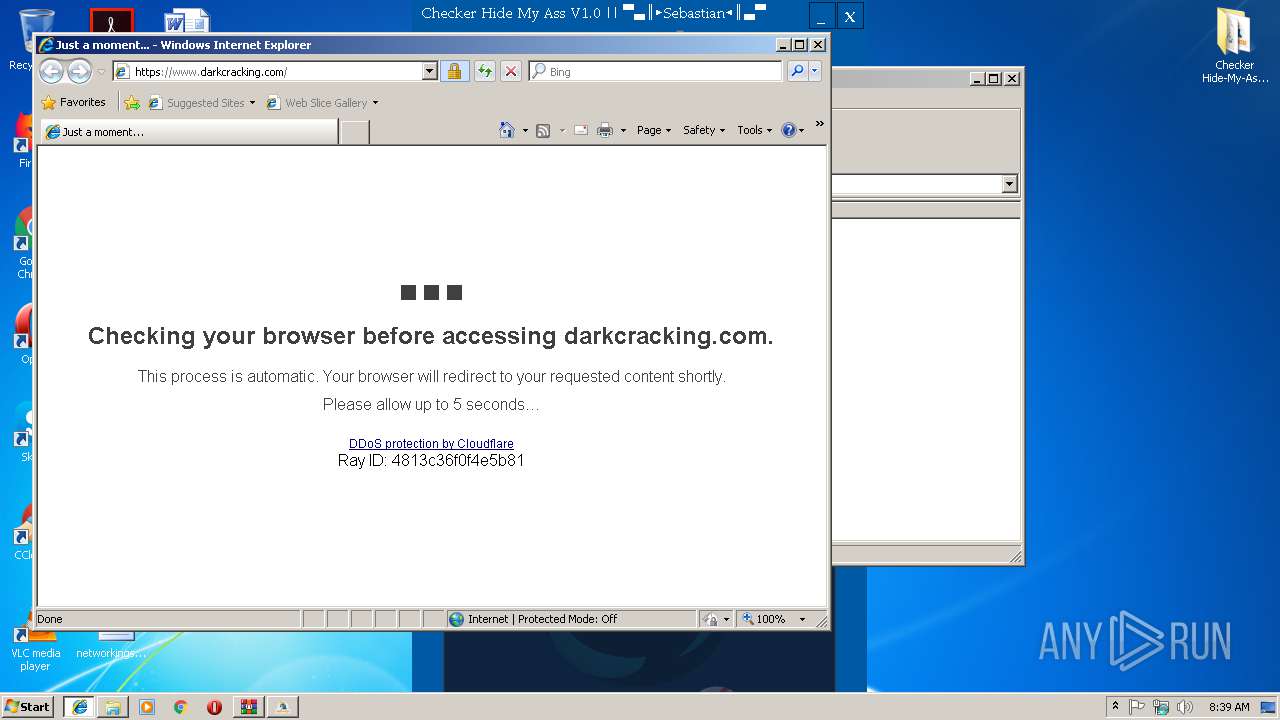Open combo box dropdown in background Checker window
This screenshot has width=1280, height=720.
tap(1009, 184)
